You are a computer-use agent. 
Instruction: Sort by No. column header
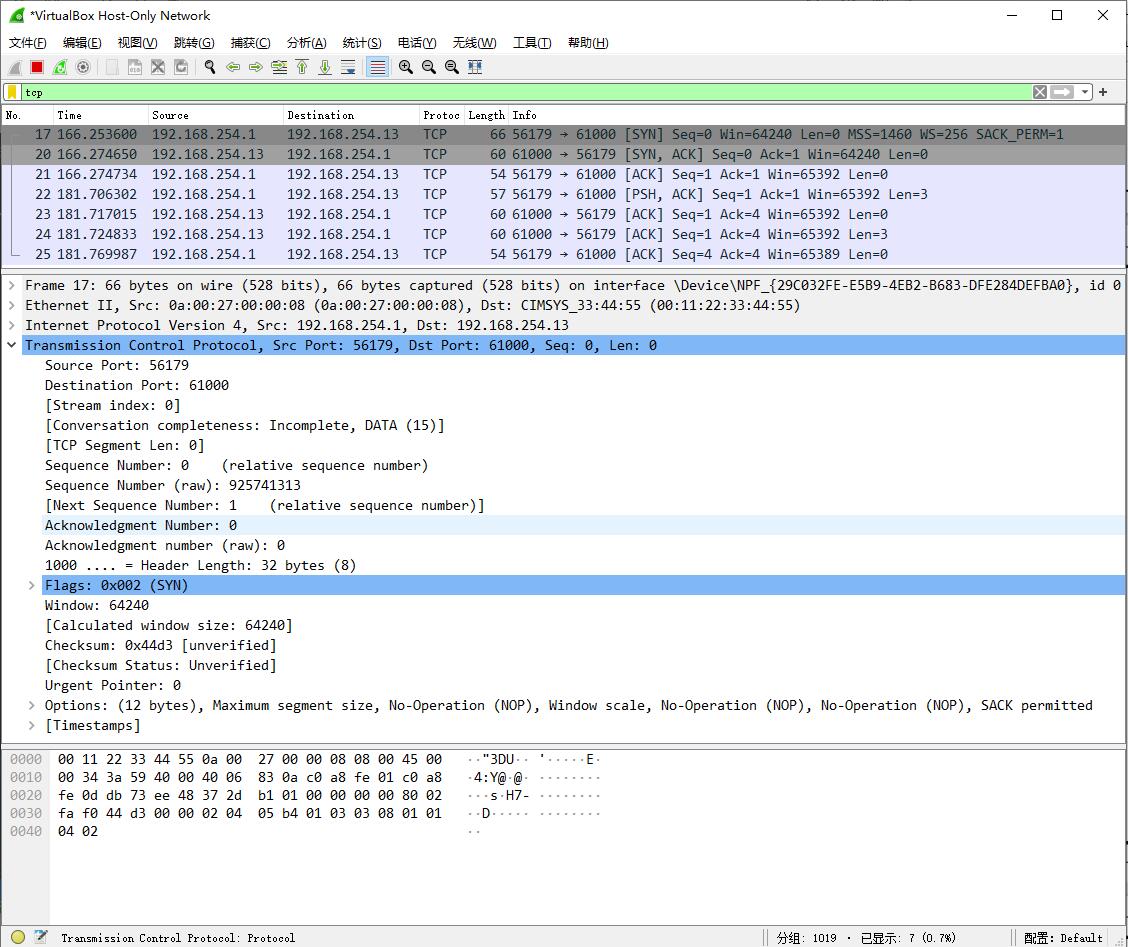point(27,115)
